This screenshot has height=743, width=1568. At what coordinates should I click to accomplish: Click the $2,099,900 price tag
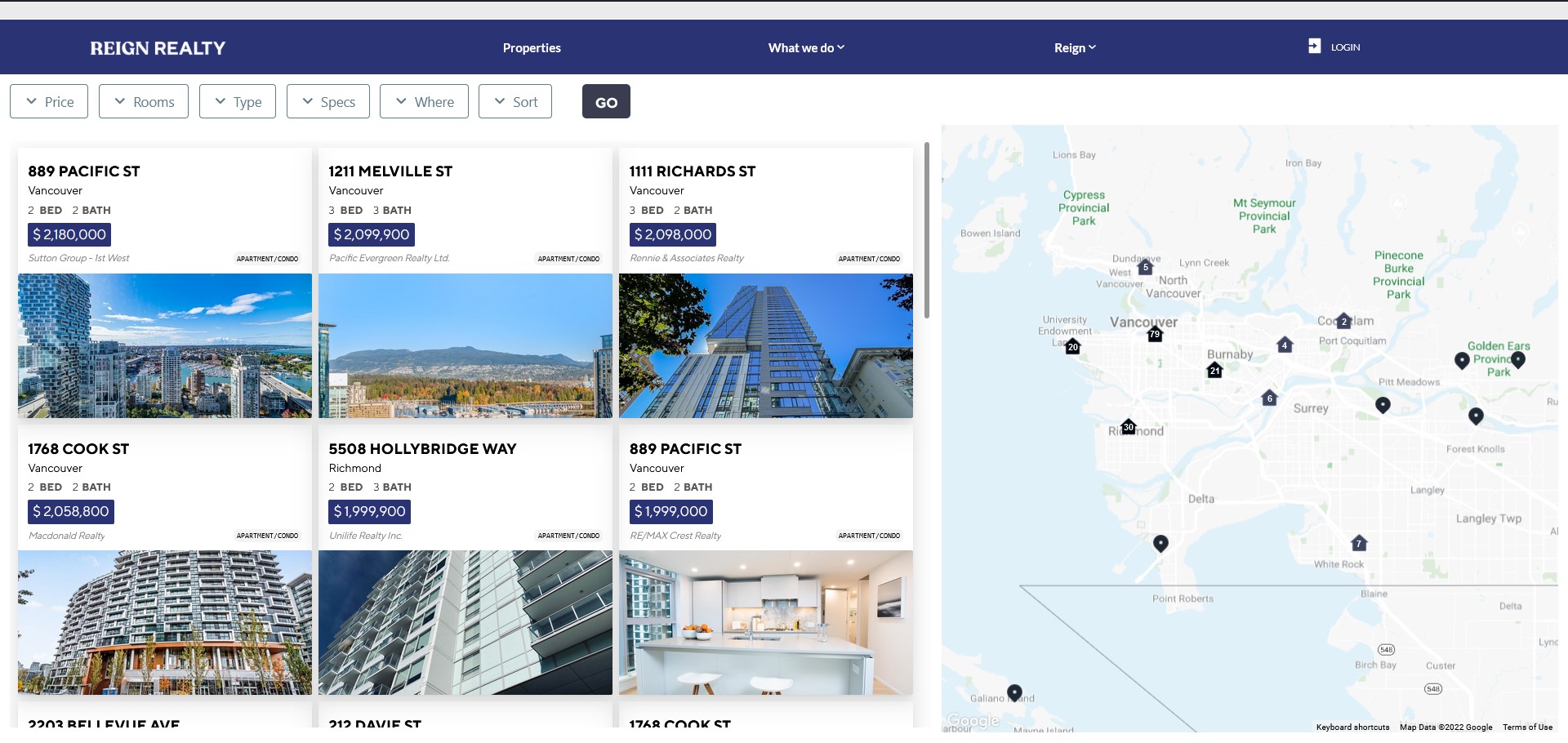(x=372, y=234)
